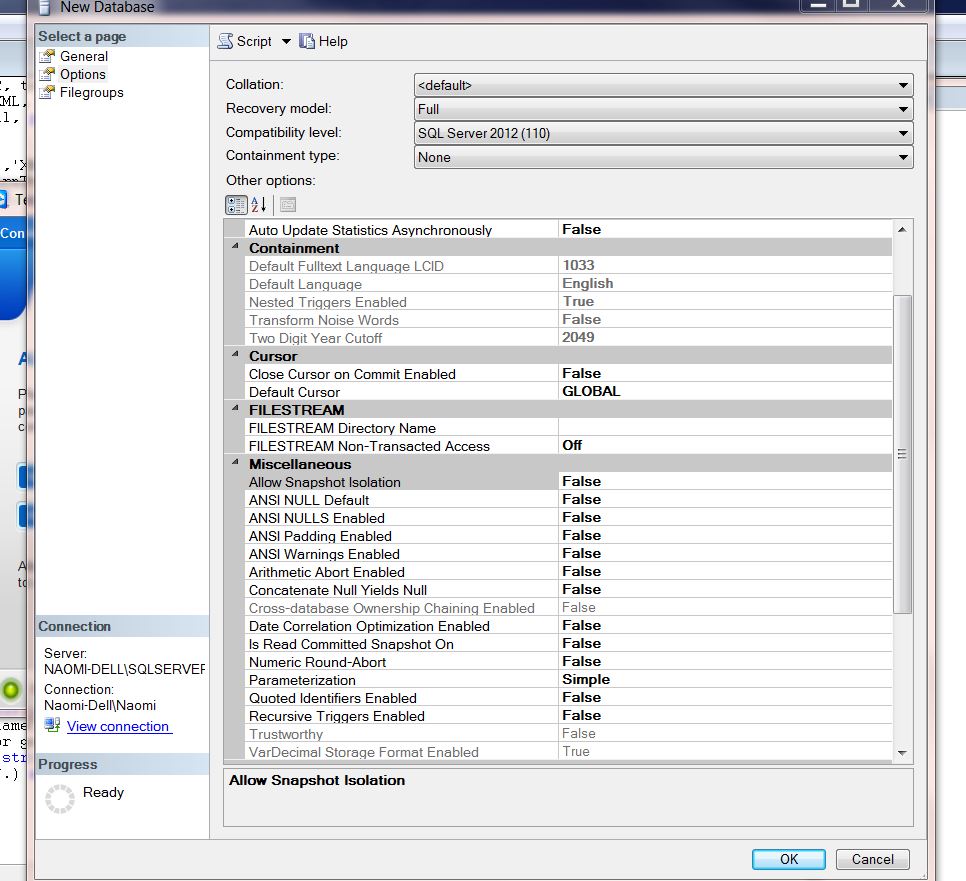Select the Allow Snapshot Isolation row
Screen dimensions: 966x881
click(x=570, y=482)
